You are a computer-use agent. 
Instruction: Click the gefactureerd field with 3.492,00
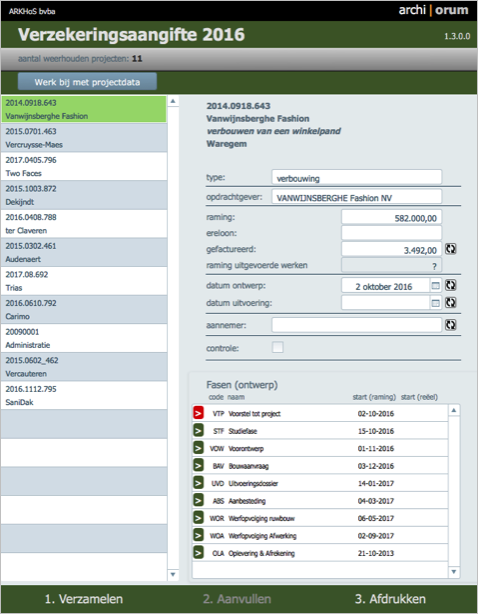point(391,249)
